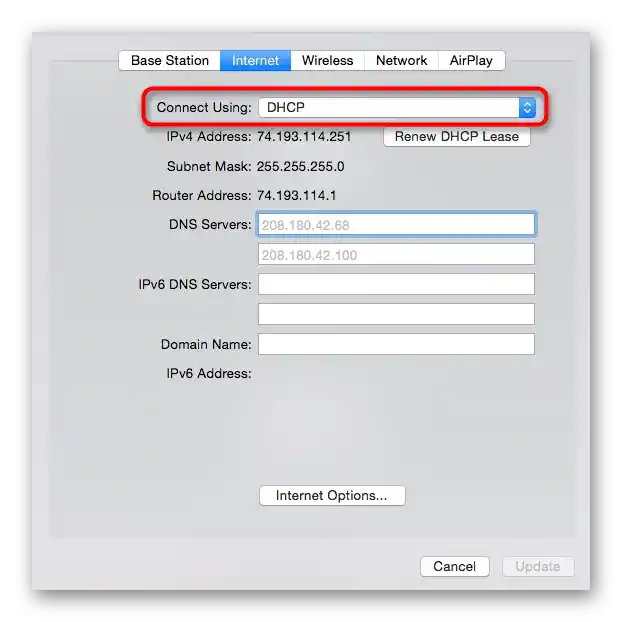Open the Connect Using DHCP dropdown
622x622 pixels.
point(397,108)
